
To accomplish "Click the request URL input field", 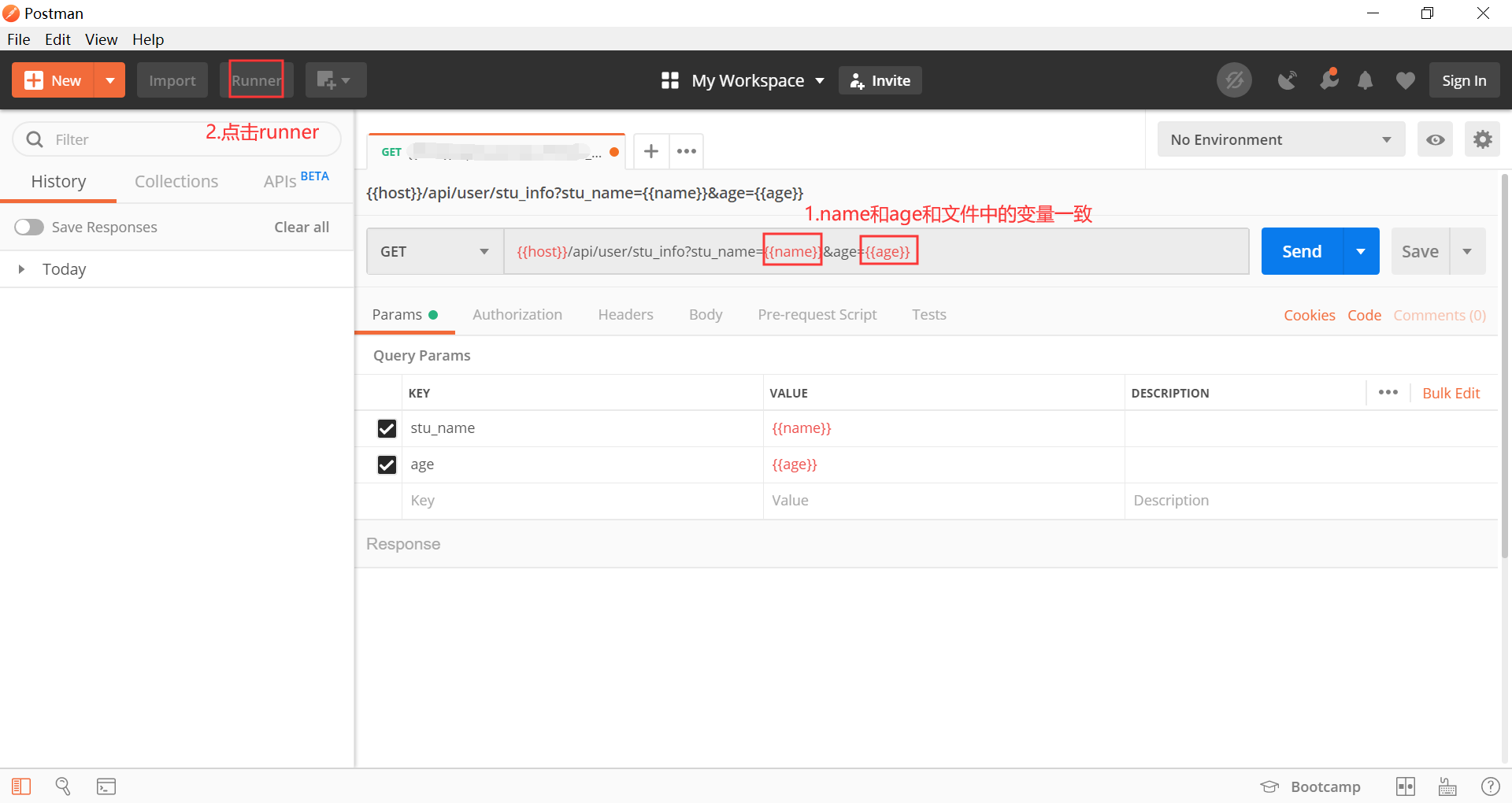I will pyautogui.click(x=876, y=251).
